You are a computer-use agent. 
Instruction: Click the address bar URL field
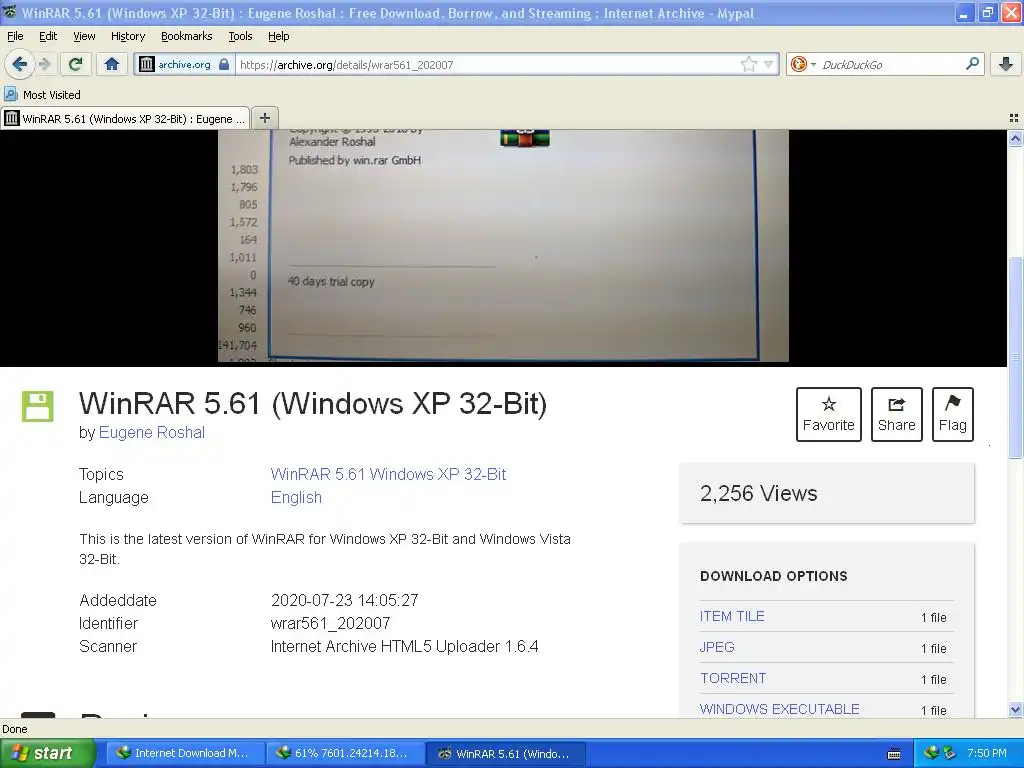487,64
